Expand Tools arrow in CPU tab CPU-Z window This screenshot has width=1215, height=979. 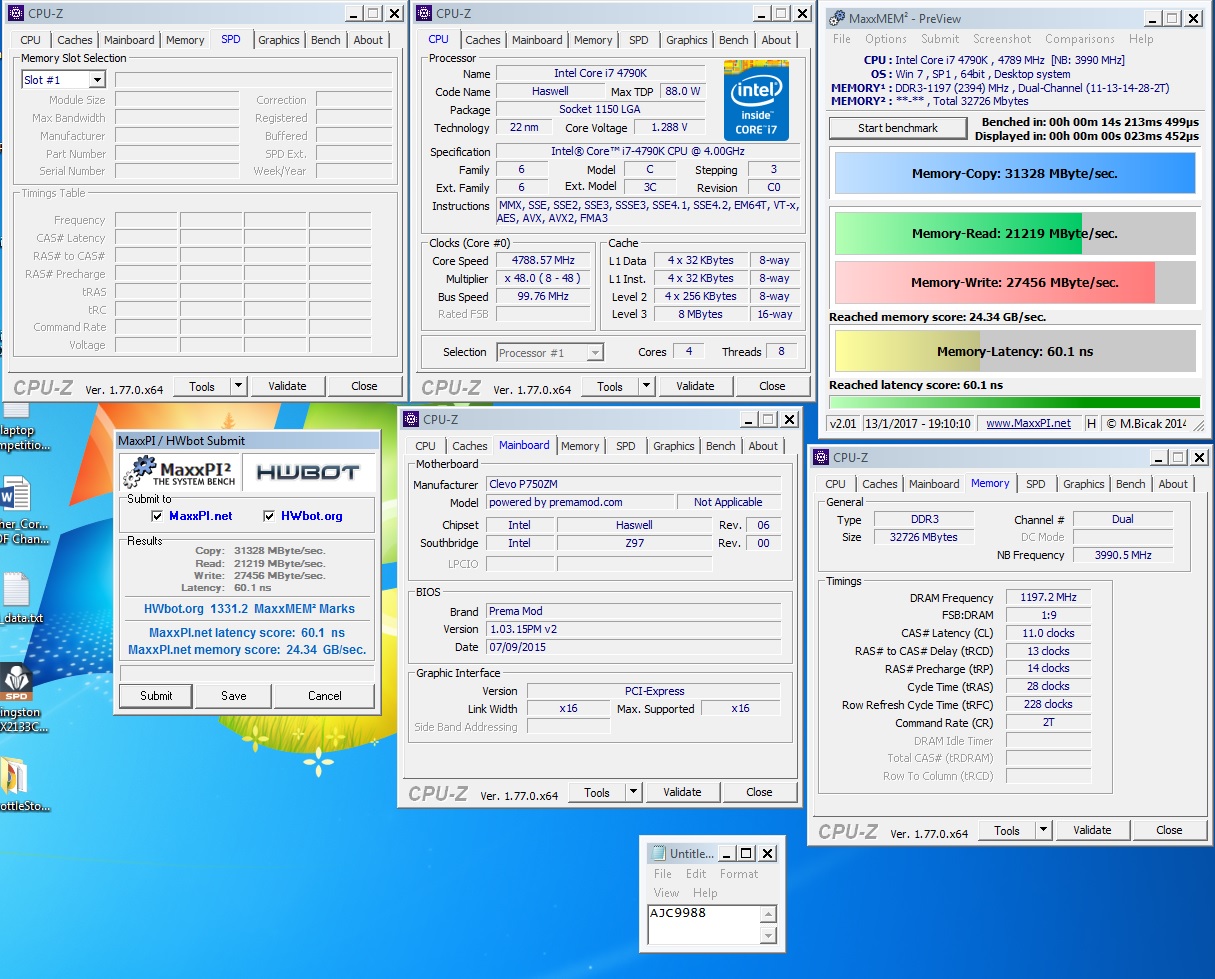[x=646, y=386]
